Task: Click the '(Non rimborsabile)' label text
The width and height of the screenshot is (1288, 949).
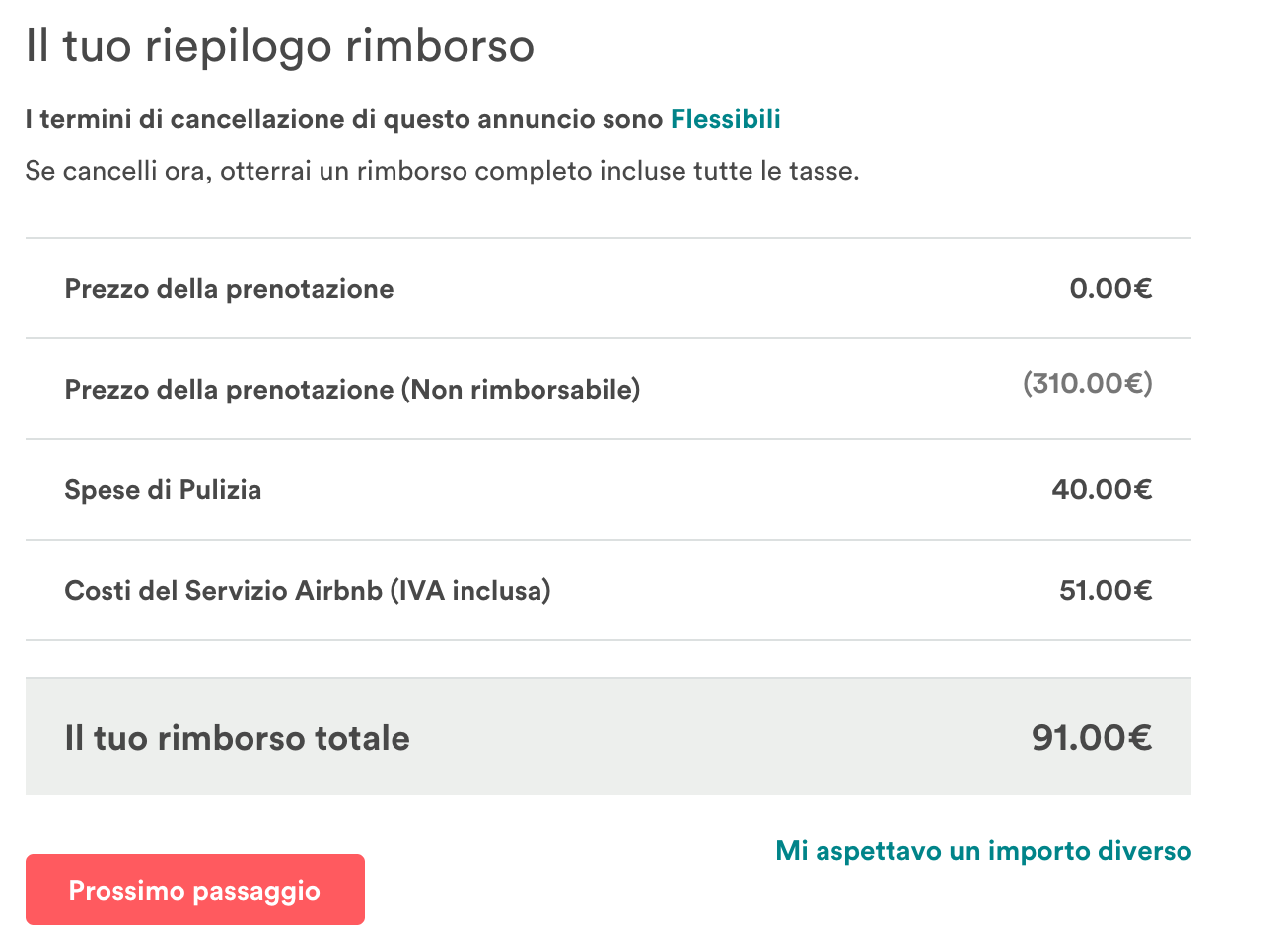Action: tap(520, 390)
